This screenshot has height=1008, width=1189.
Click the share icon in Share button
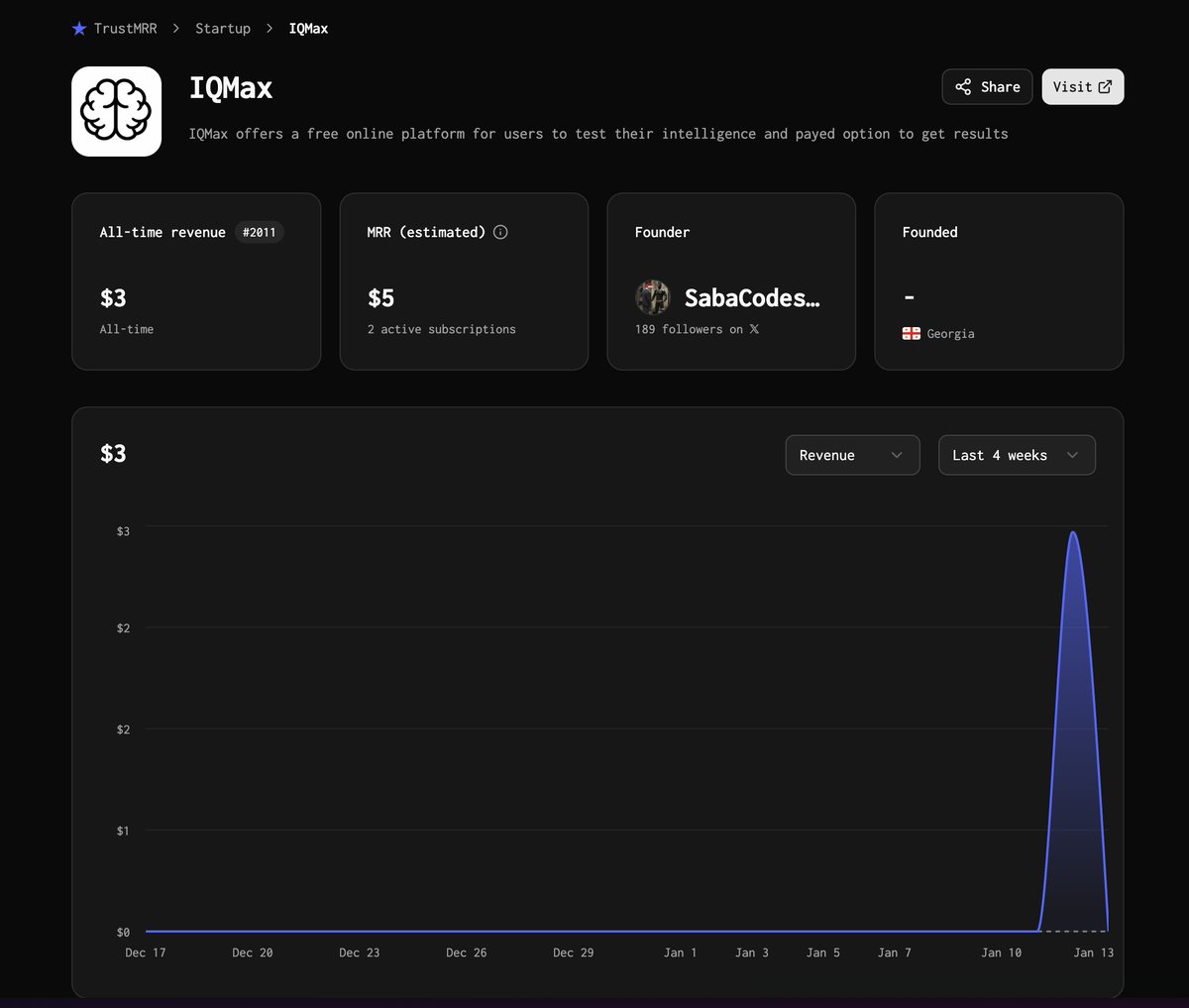click(x=963, y=87)
